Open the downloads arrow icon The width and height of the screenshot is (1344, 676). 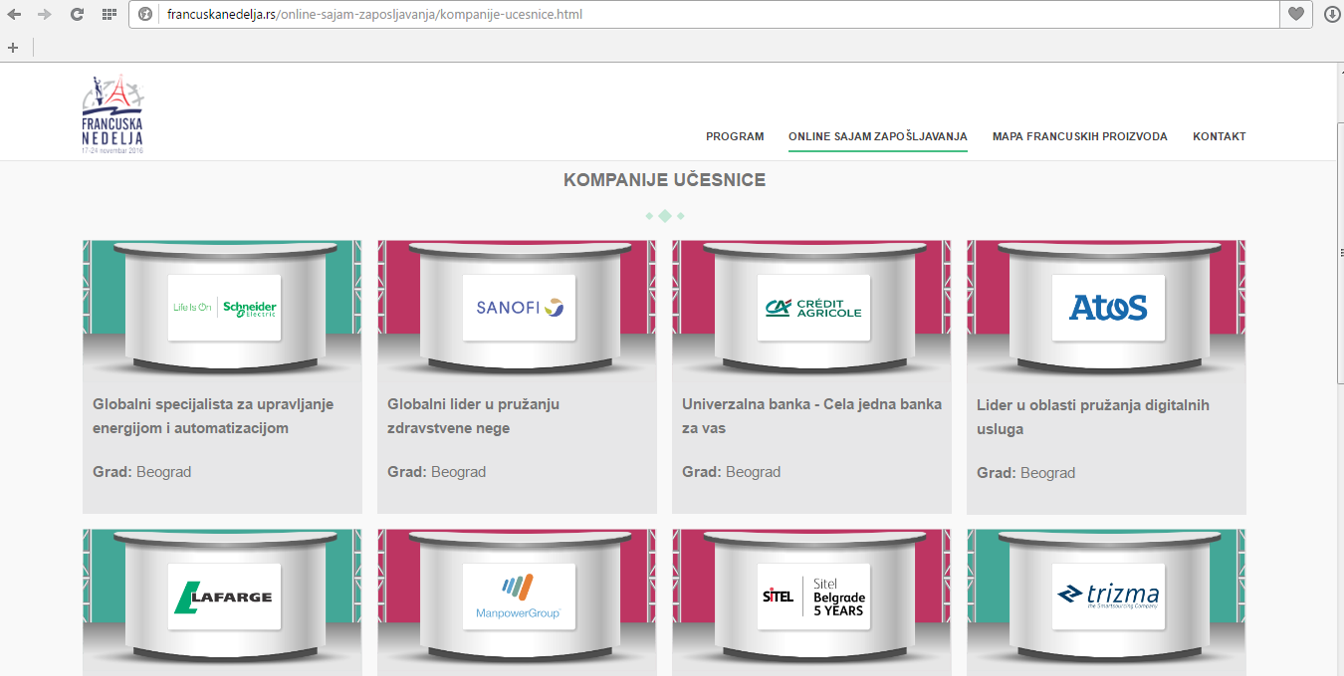click(1331, 14)
